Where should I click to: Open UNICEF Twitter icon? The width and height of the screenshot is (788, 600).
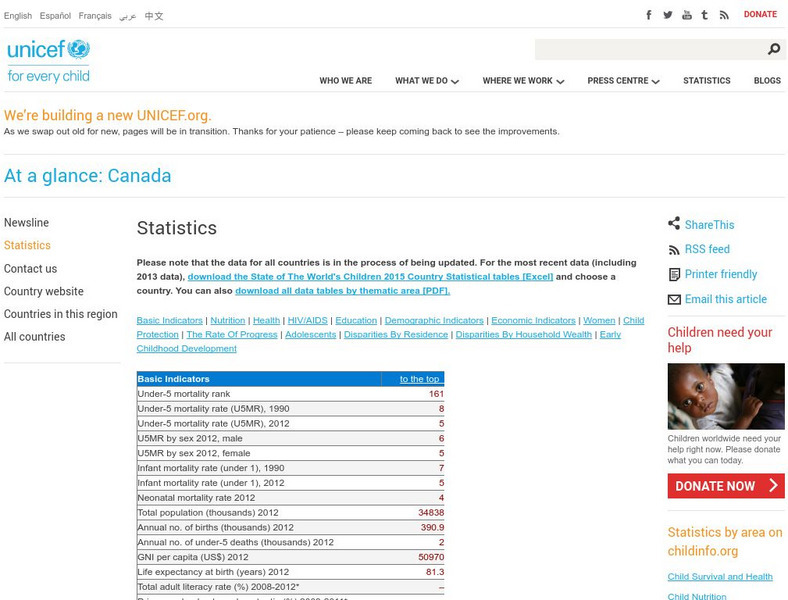click(667, 15)
